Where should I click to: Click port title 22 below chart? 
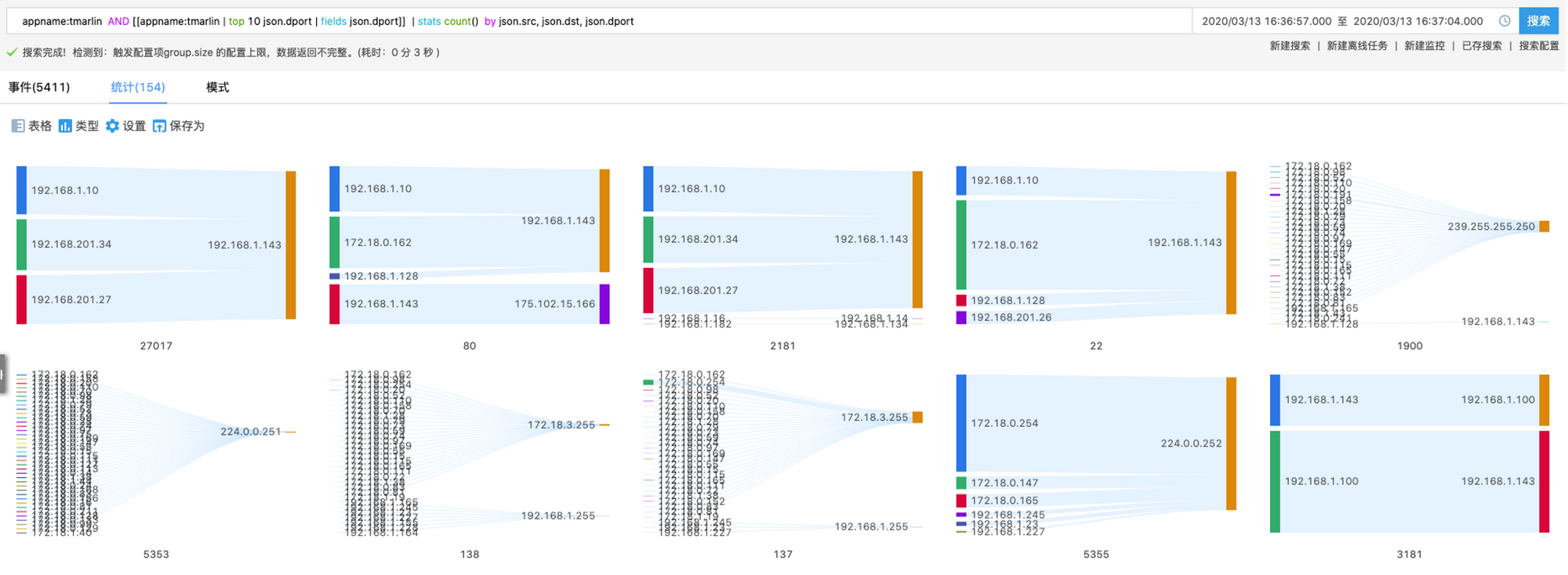coord(1096,346)
